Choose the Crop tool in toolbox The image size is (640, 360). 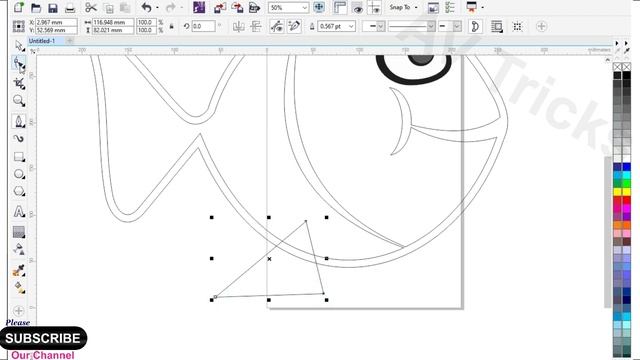[x=19, y=84]
